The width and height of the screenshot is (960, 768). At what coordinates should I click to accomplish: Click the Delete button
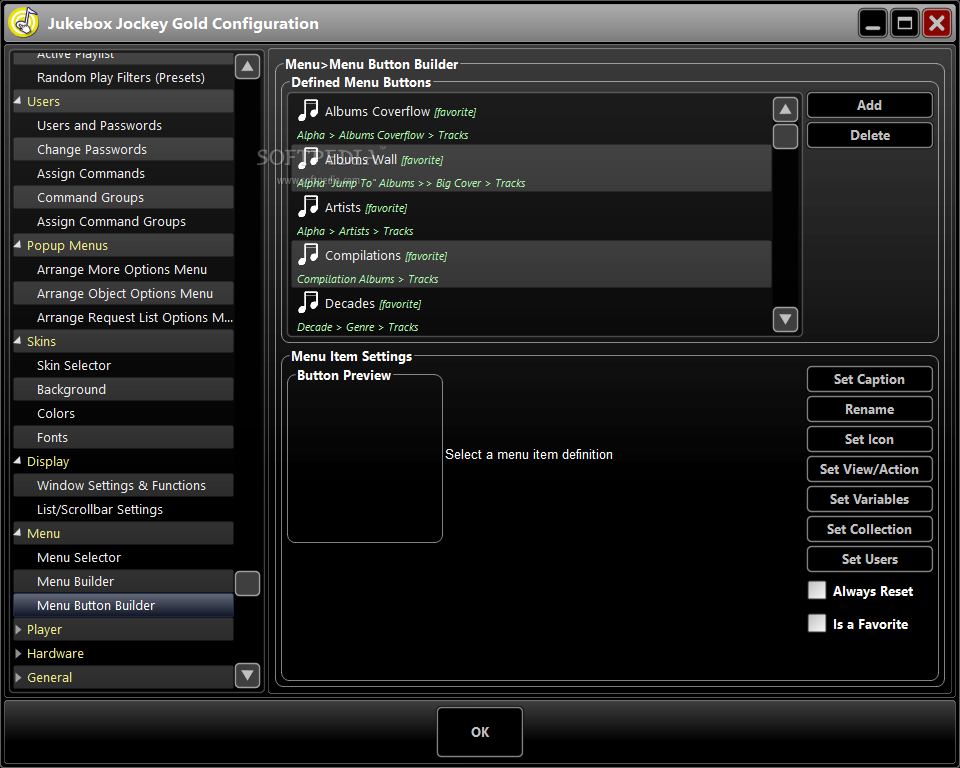point(869,135)
